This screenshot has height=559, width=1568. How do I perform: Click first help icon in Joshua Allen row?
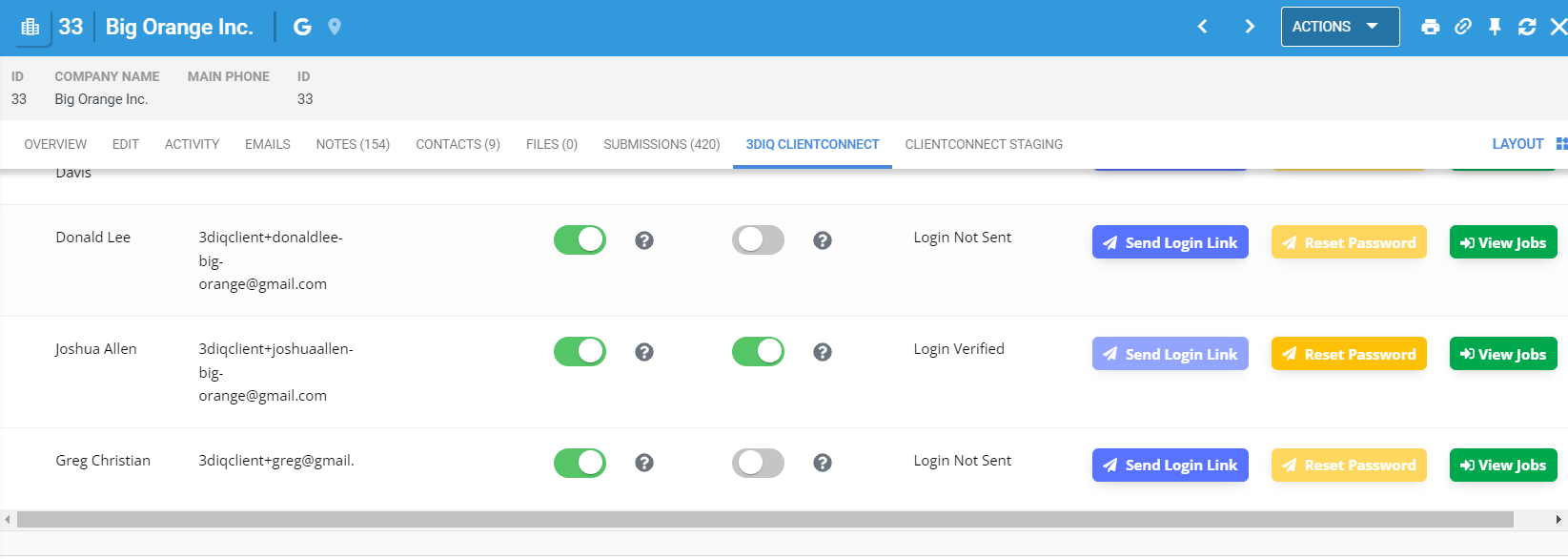[x=644, y=352]
